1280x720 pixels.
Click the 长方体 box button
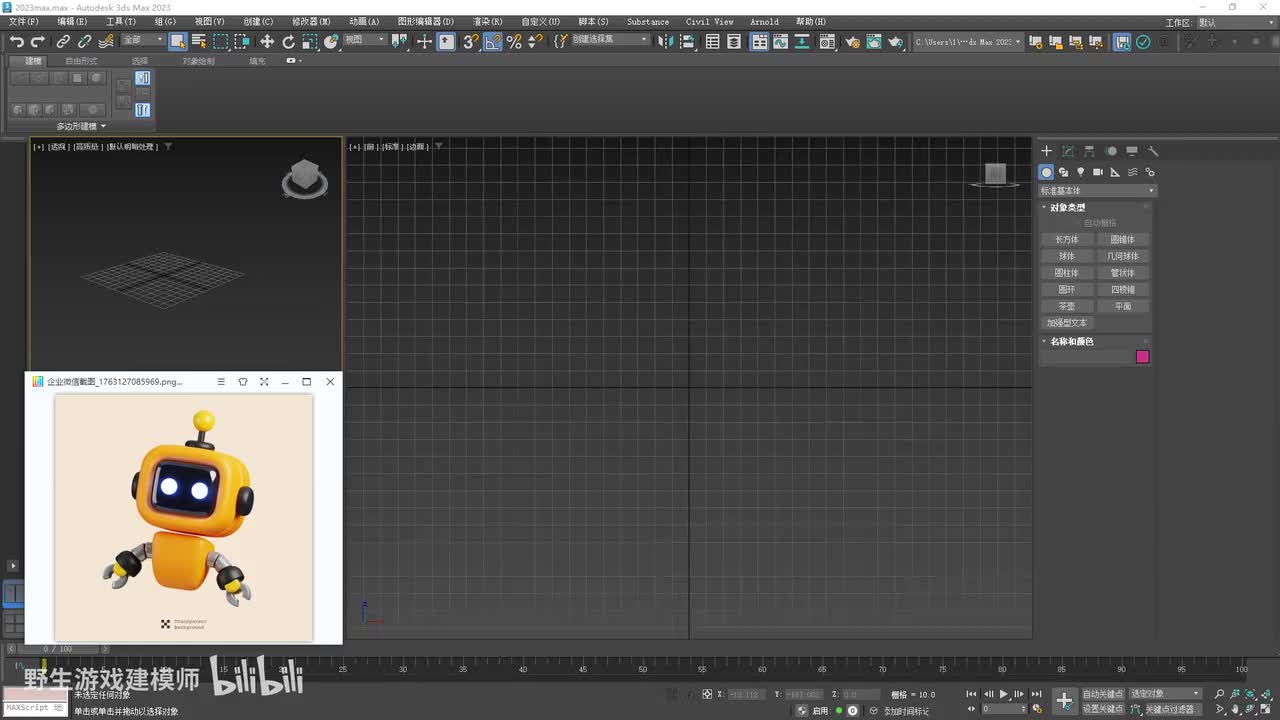1067,239
